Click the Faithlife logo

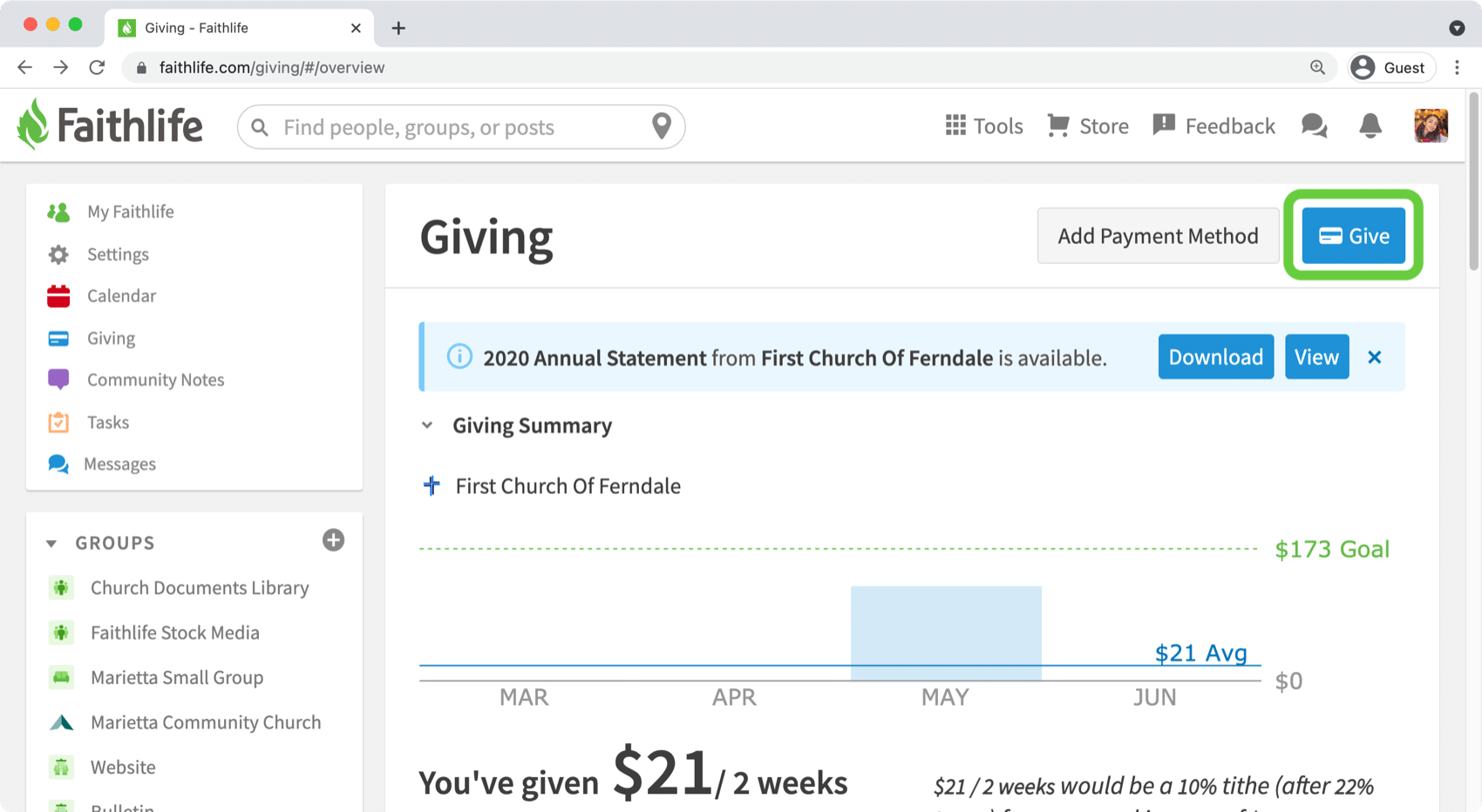(x=110, y=125)
